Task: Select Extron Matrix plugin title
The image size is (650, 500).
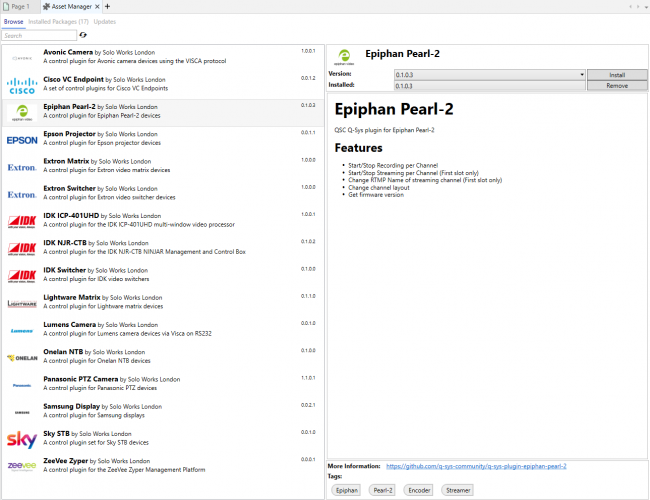Action: pos(66,161)
